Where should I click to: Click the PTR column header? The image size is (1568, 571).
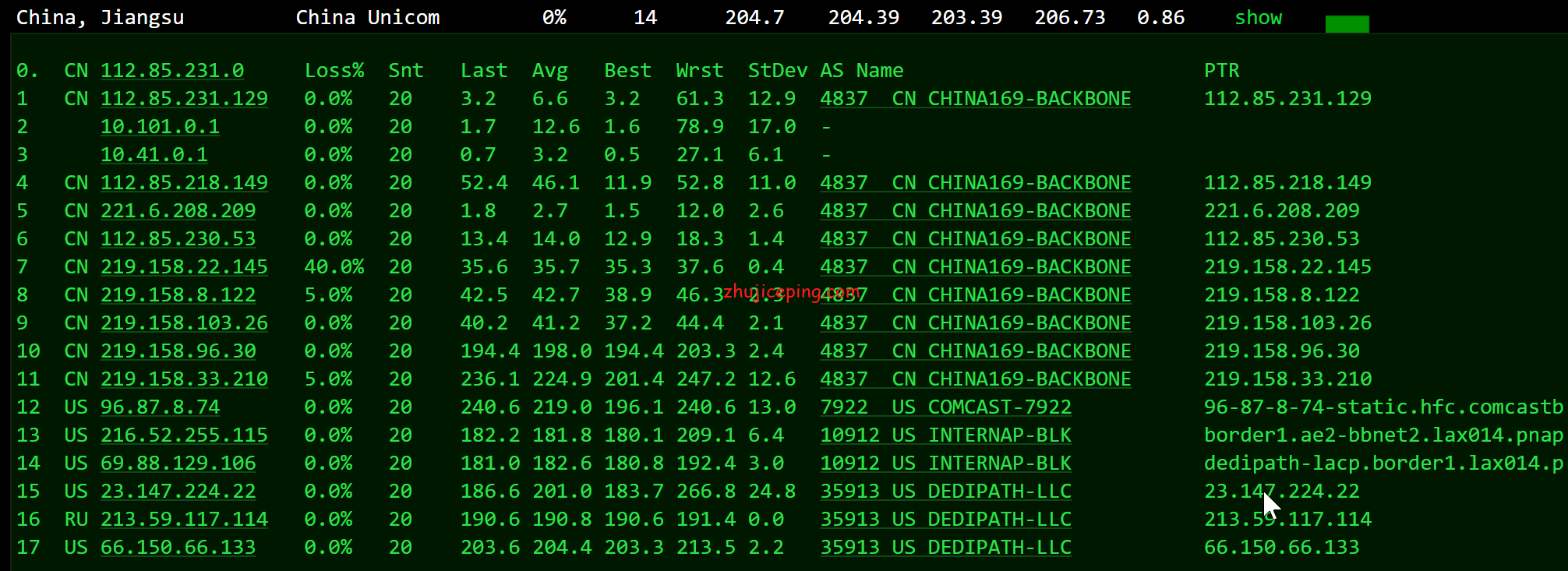pyautogui.click(x=1222, y=71)
